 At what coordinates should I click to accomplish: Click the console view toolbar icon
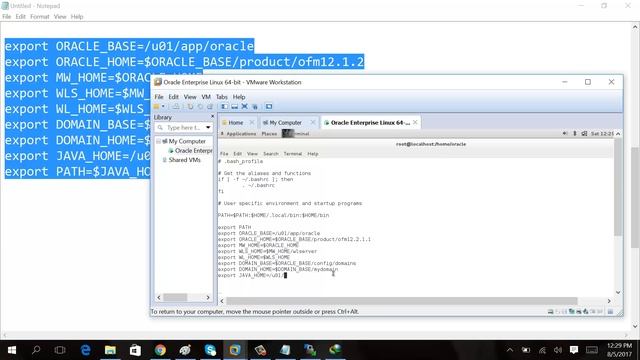coord(269,107)
